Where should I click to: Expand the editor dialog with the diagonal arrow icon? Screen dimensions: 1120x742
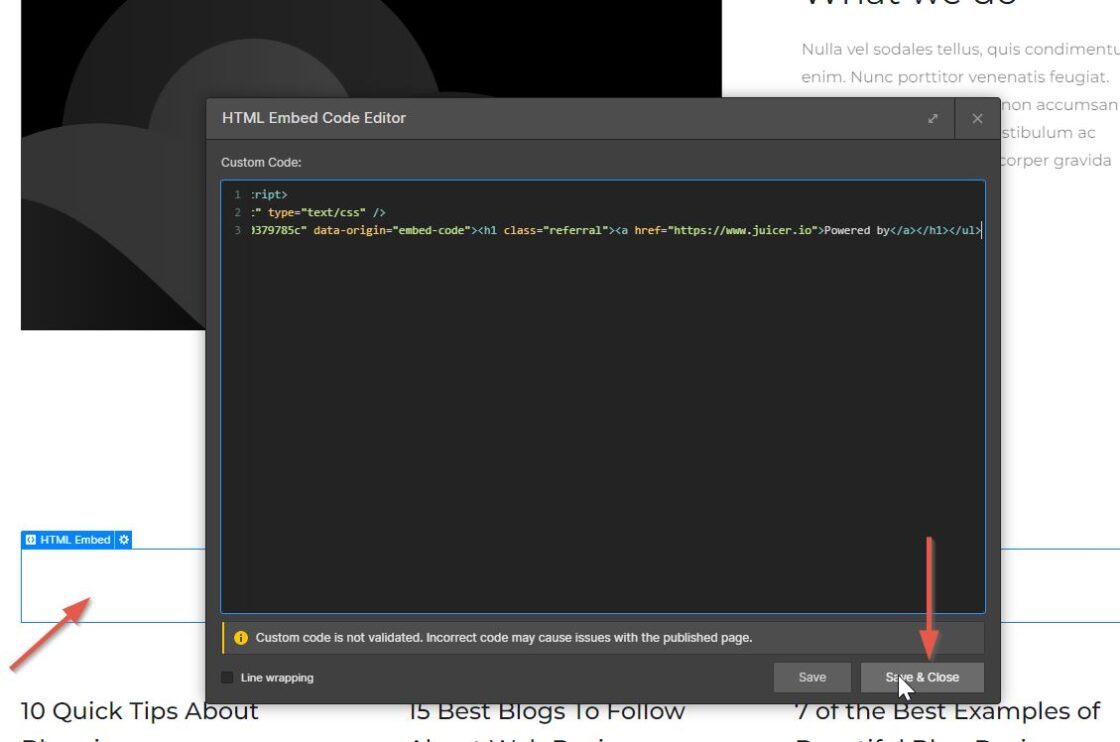click(x=932, y=118)
